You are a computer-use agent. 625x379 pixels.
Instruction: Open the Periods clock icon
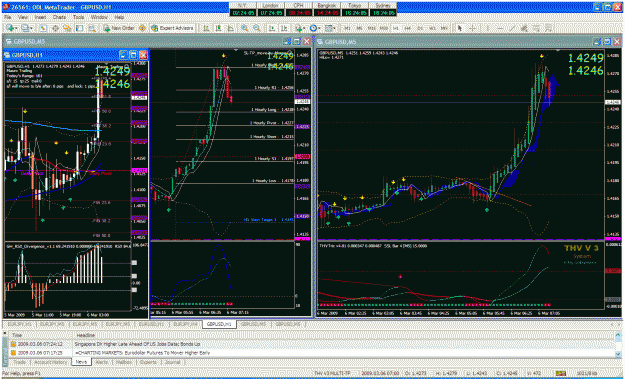314,28
